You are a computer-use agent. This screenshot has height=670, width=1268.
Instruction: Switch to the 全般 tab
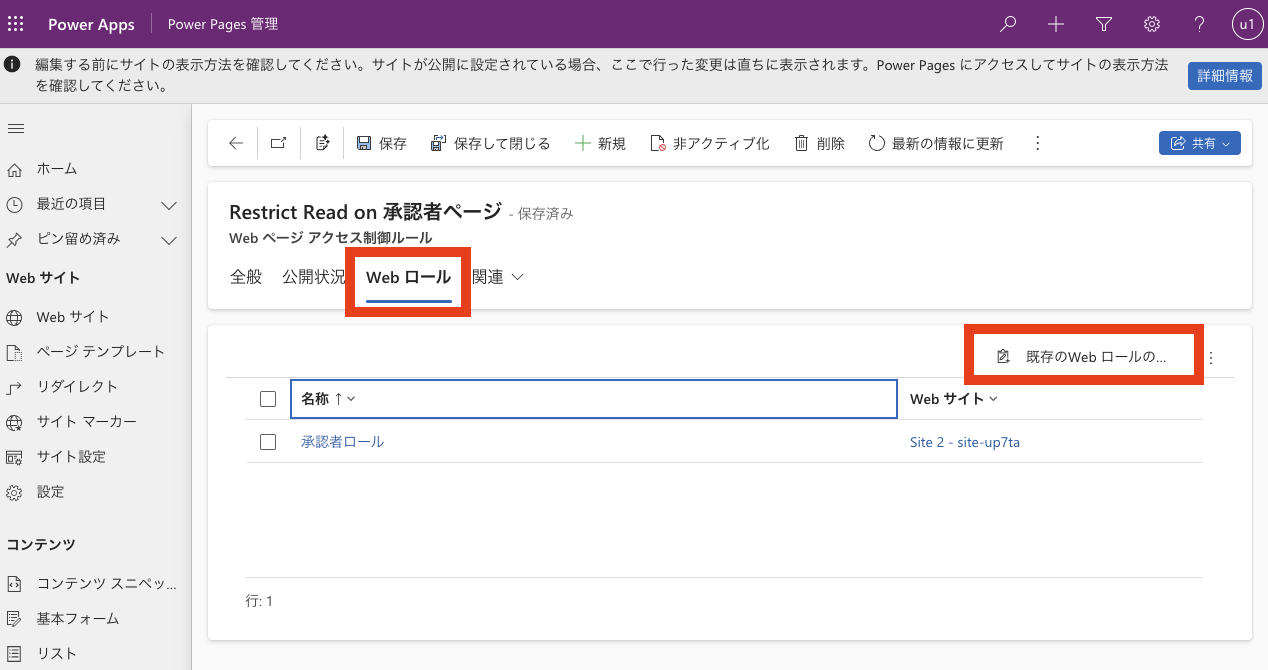(x=245, y=277)
